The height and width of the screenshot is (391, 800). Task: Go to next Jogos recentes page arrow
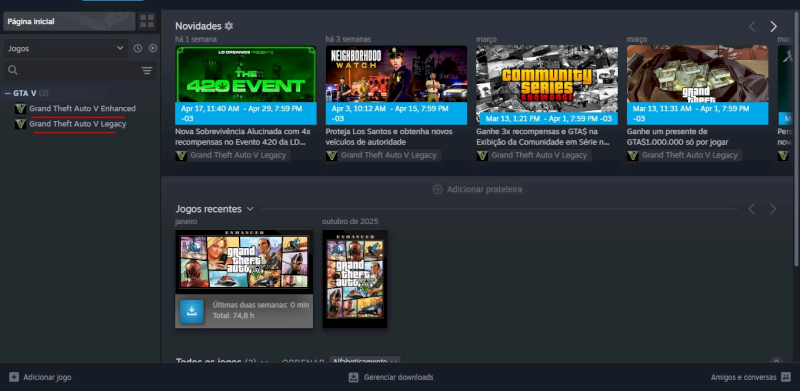pyautogui.click(x=773, y=209)
